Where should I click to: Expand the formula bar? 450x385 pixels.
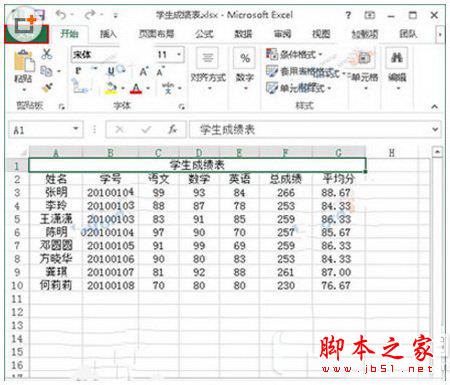point(435,129)
